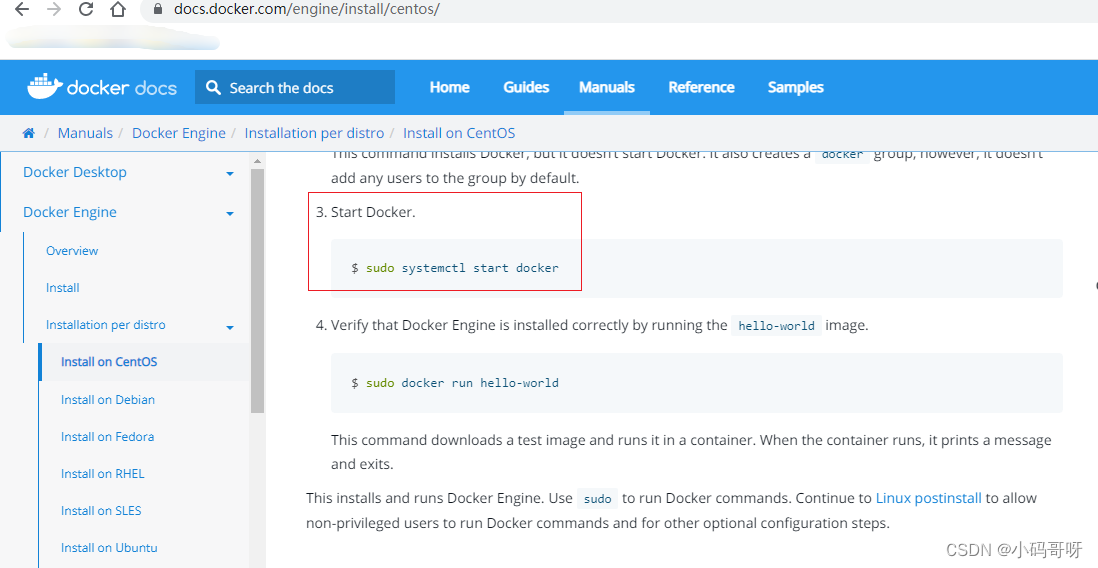The height and width of the screenshot is (568, 1098).
Task: Open Overview in sidebar
Action: (72, 251)
